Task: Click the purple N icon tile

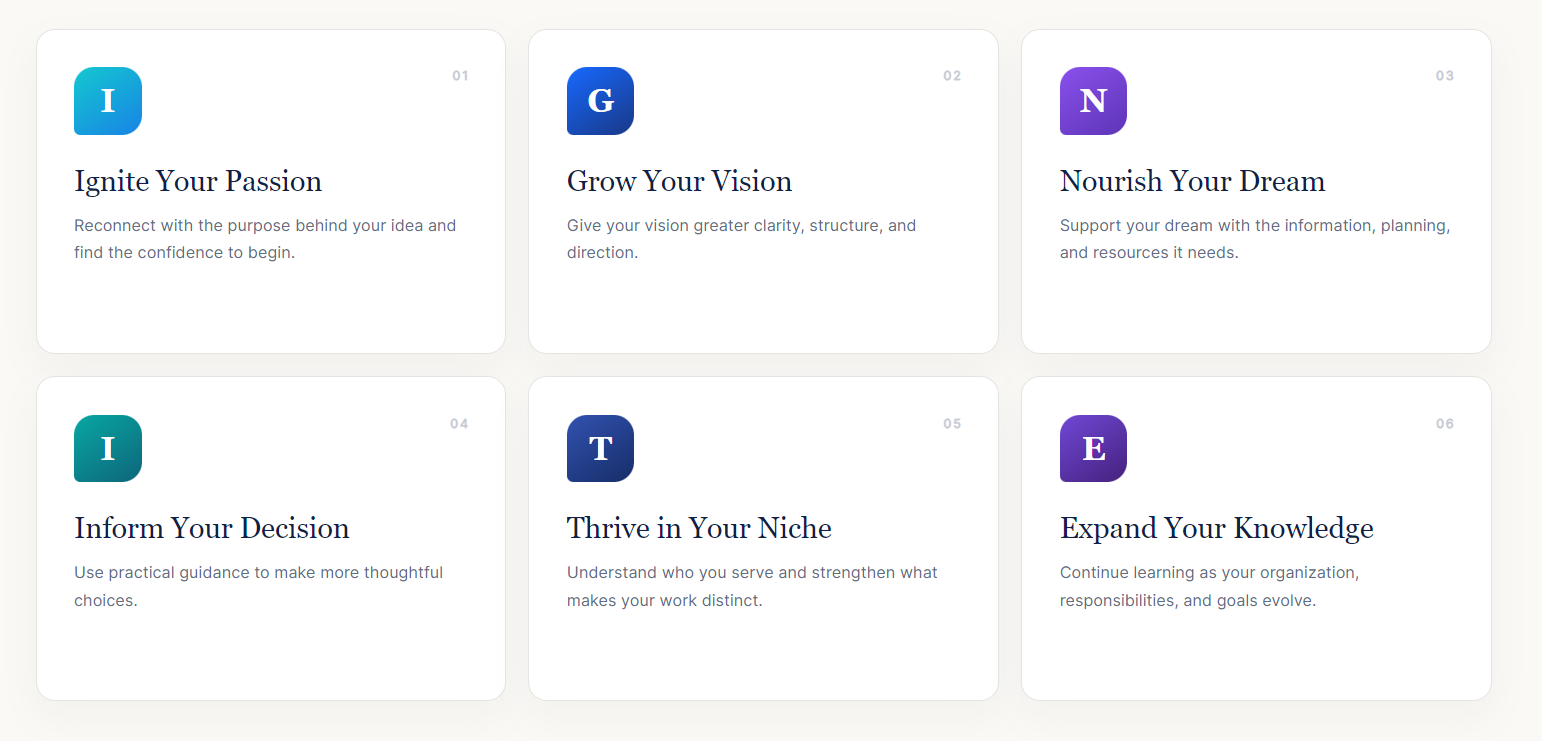Action: point(1093,101)
